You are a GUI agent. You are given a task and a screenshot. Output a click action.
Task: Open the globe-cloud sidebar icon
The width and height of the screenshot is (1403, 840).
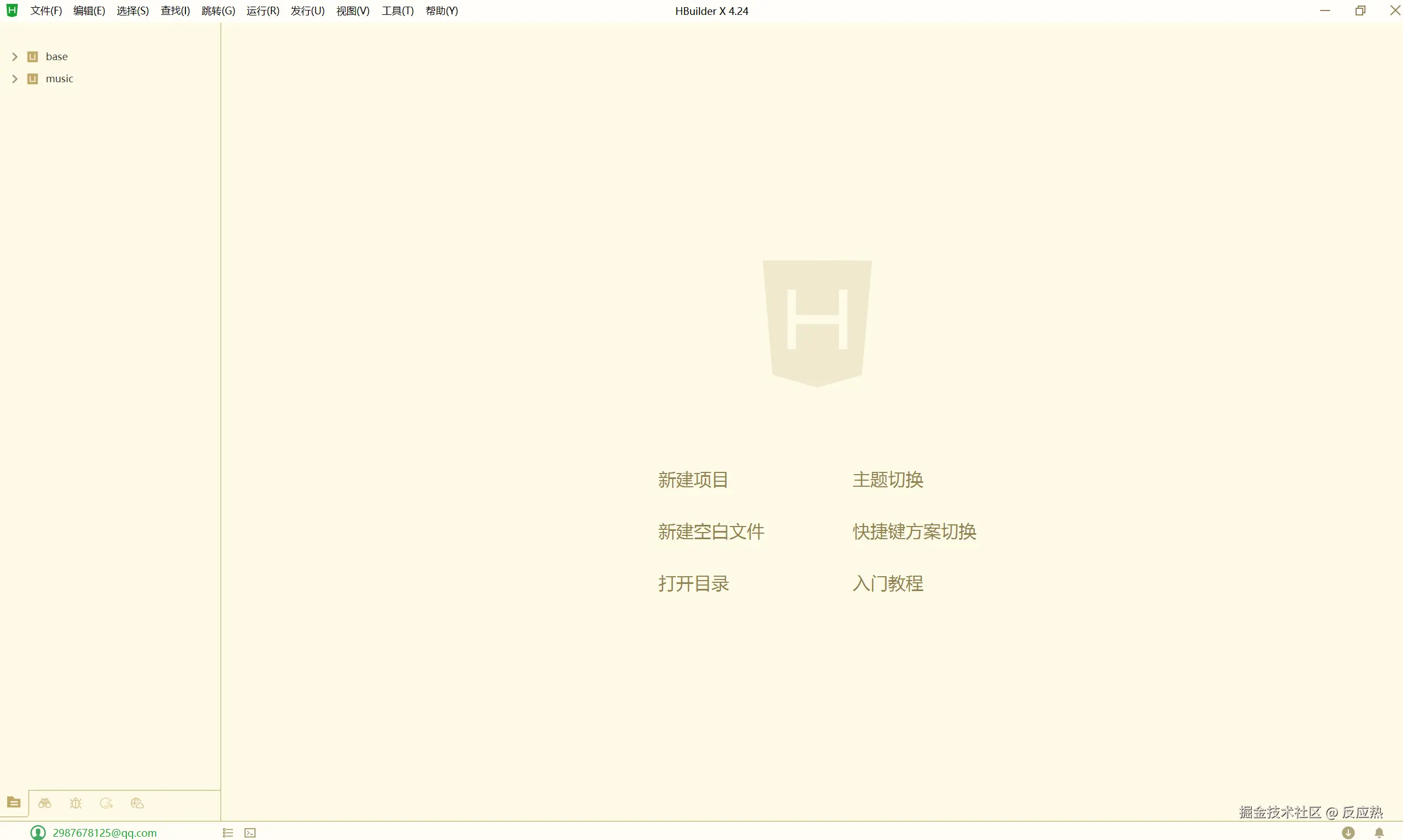tap(137, 803)
